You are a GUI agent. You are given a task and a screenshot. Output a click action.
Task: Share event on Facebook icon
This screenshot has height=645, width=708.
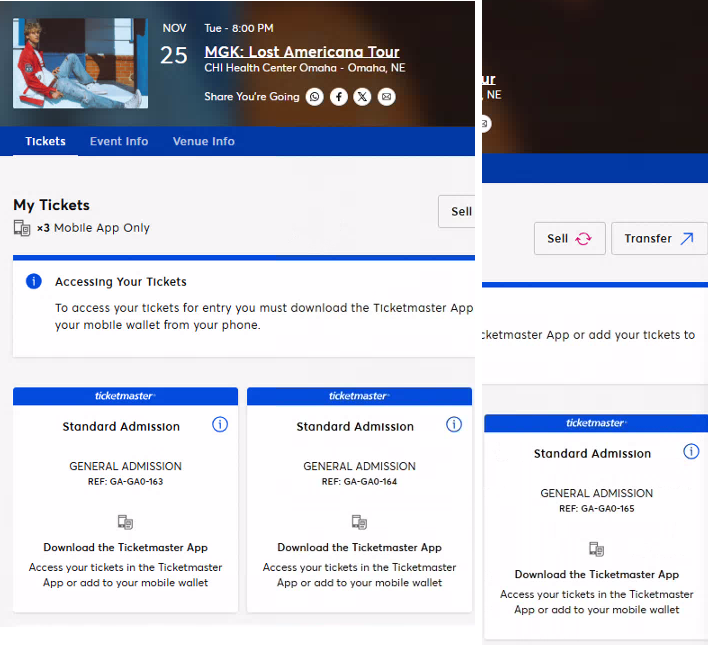point(339,97)
